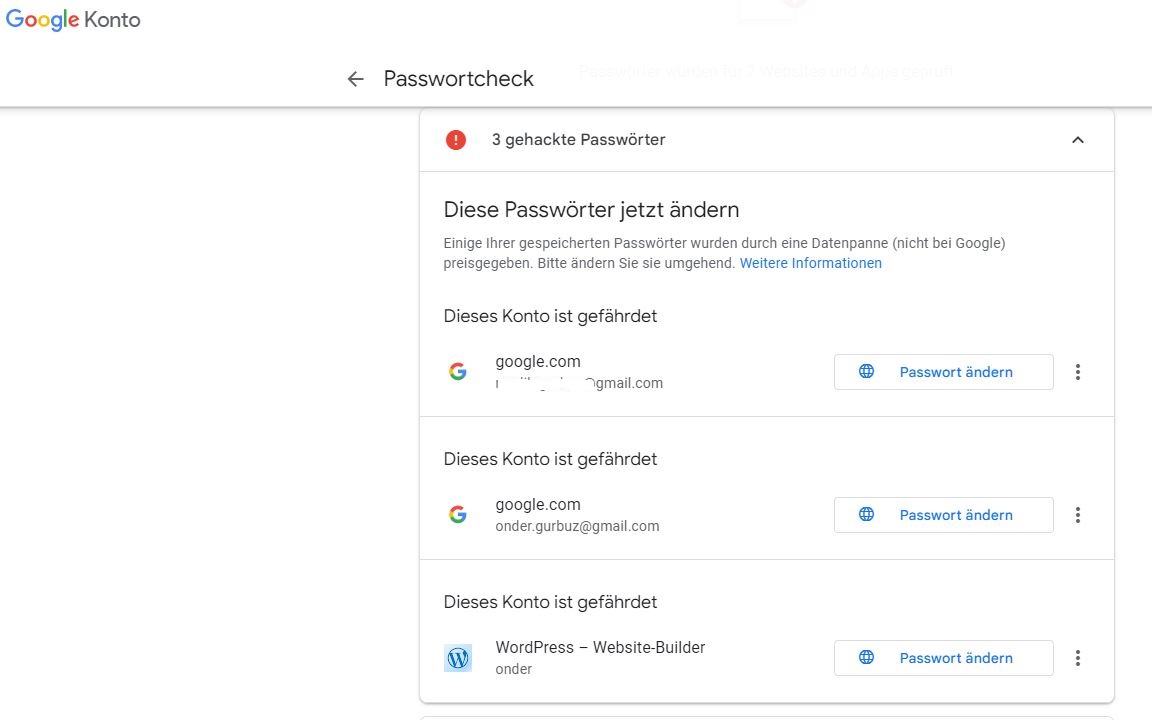Click globe icon in second Passwort ändern button
1152x720 pixels.
coord(867,514)
